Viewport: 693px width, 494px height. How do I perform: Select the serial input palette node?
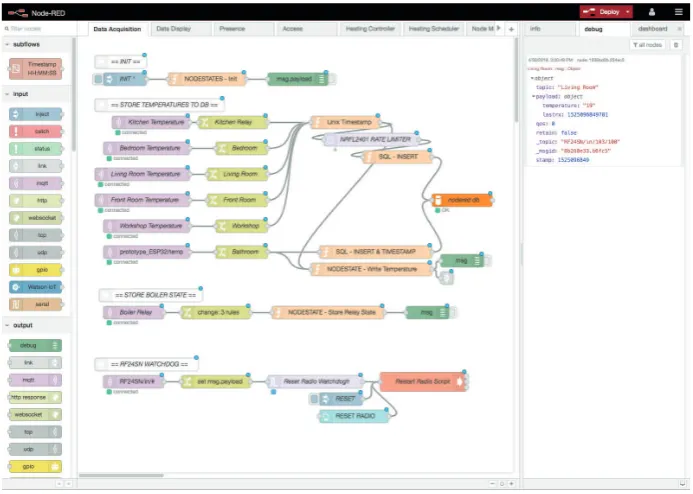35,304
